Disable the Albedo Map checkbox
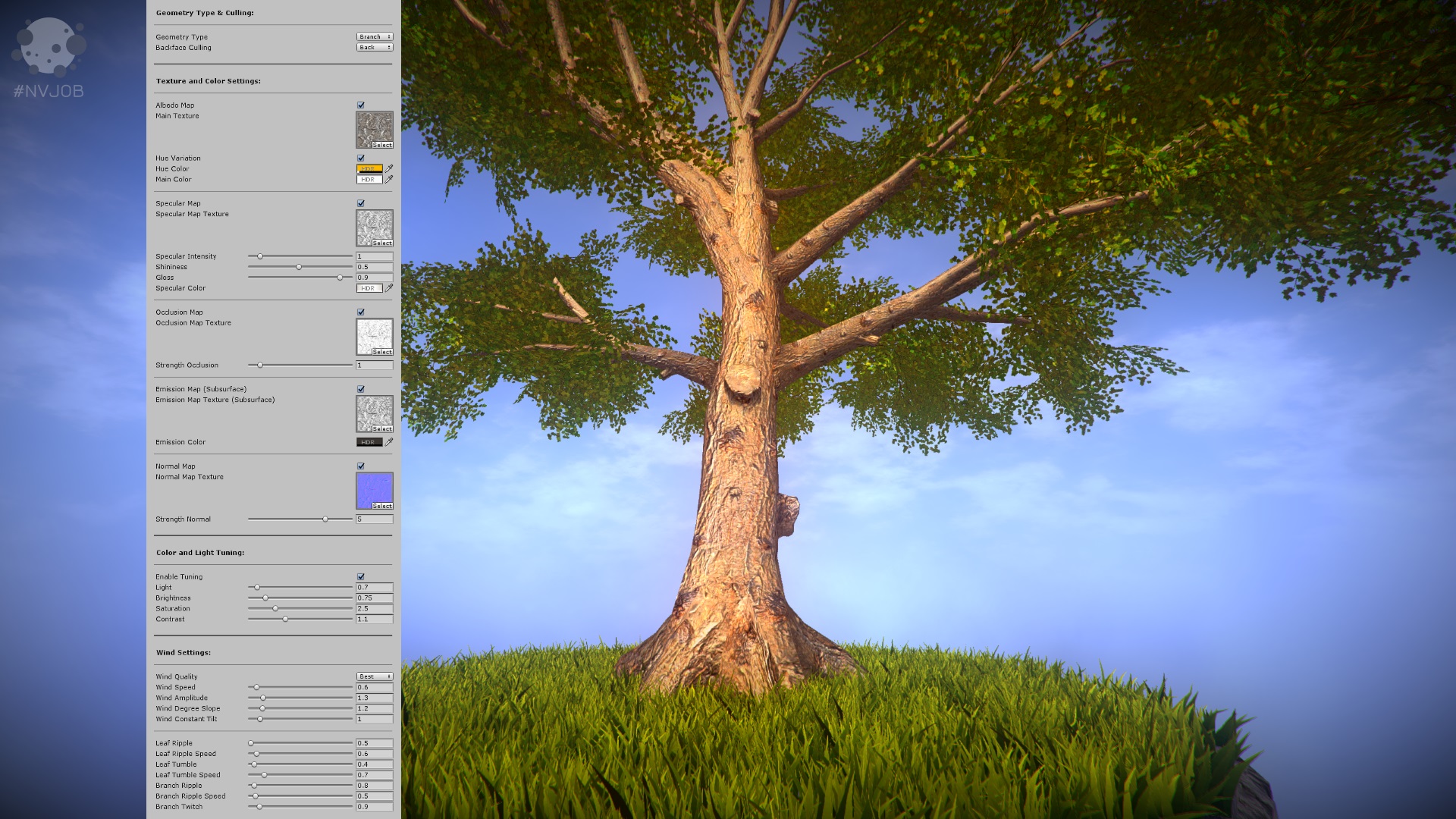The height and width of the screenshot is (819, 1456). pyautogui.click(x=361, y=105)
